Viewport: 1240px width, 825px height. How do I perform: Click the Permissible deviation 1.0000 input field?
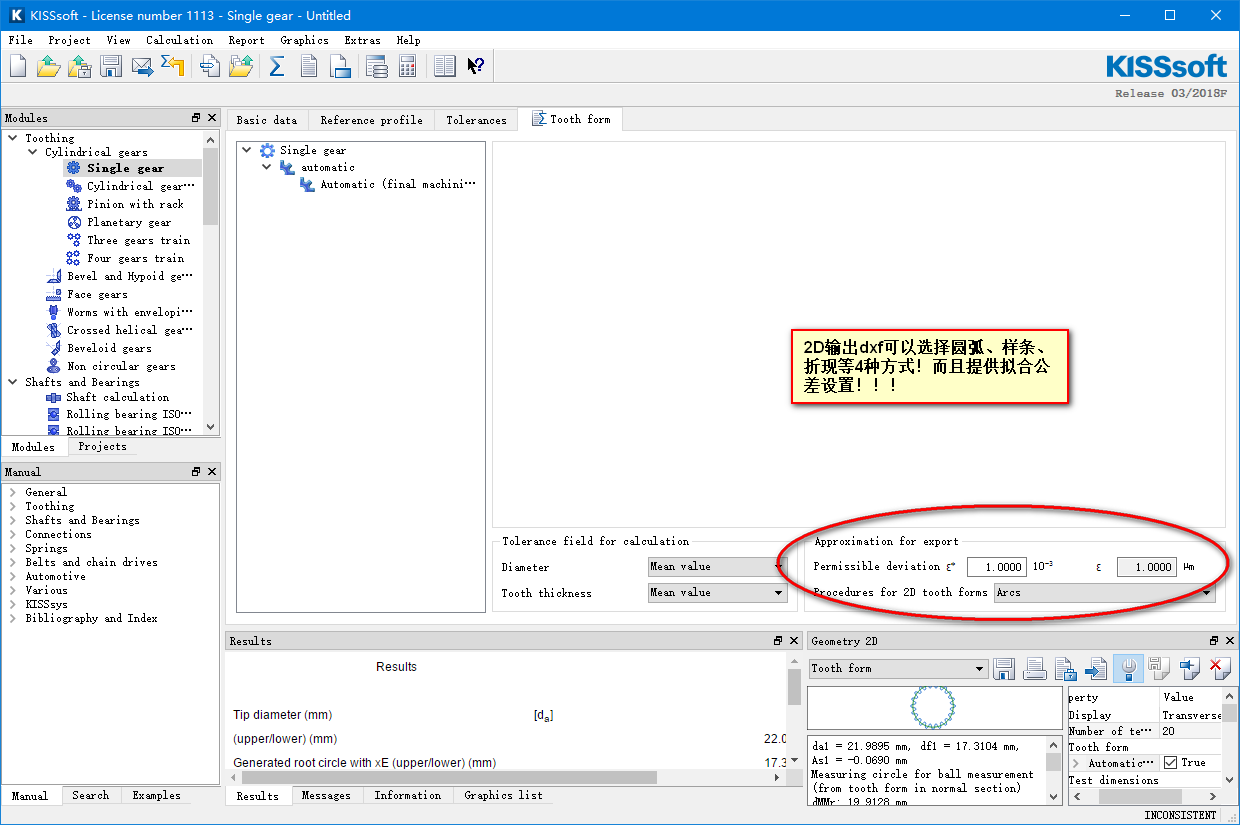[x=996, y=567]
